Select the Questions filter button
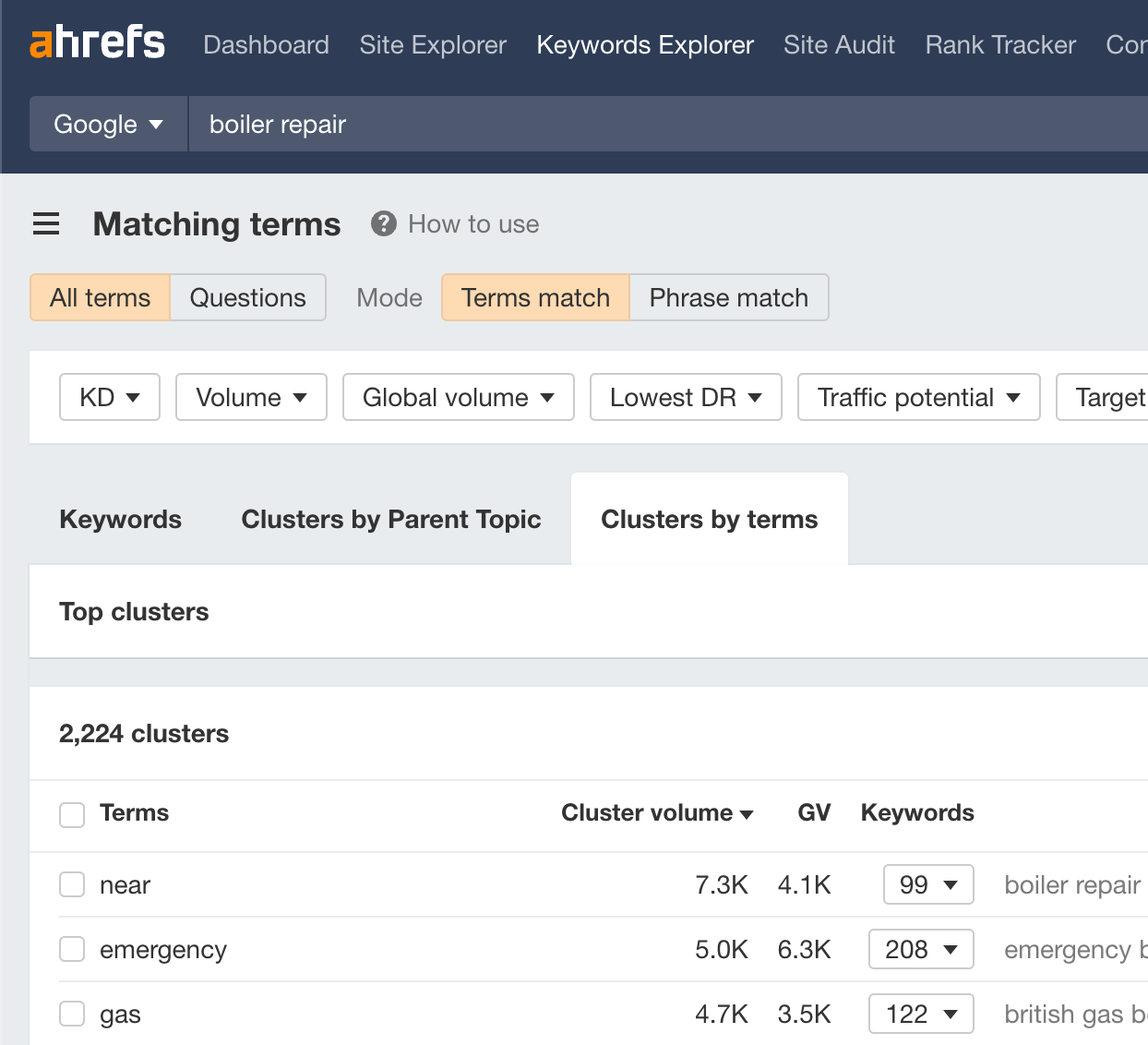 (247, 297)
